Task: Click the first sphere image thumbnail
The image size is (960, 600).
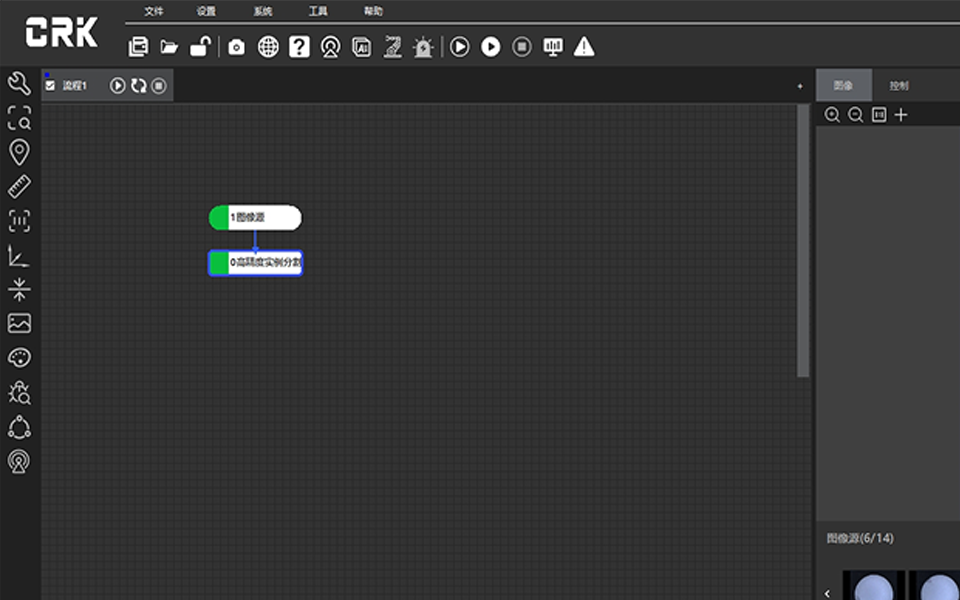Action: 873,586
